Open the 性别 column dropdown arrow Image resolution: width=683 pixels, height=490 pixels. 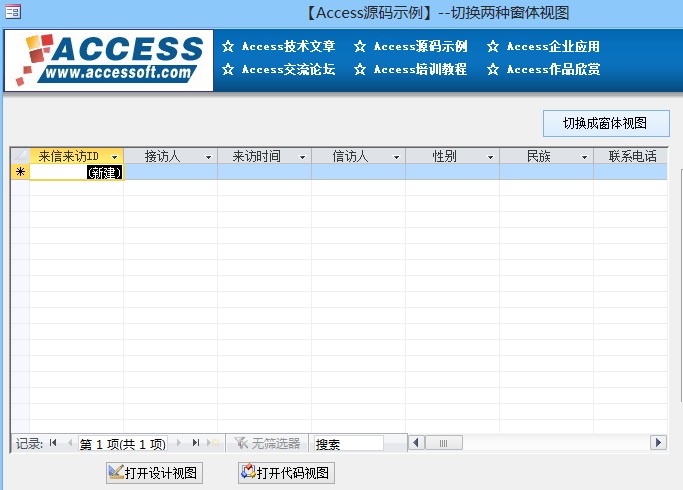[x=490, y=157]
